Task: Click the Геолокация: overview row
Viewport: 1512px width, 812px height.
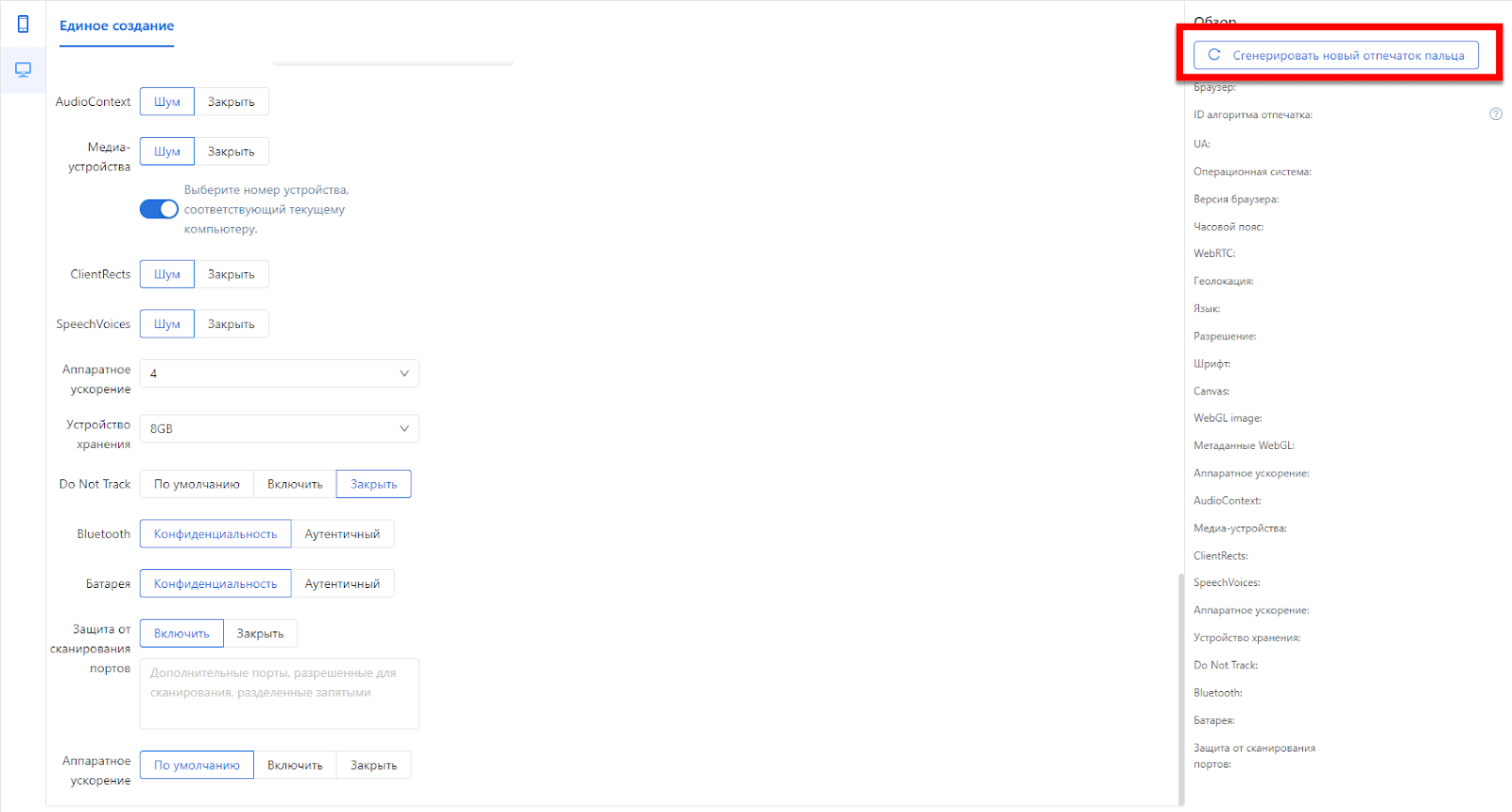Action: pos(1224,281)
